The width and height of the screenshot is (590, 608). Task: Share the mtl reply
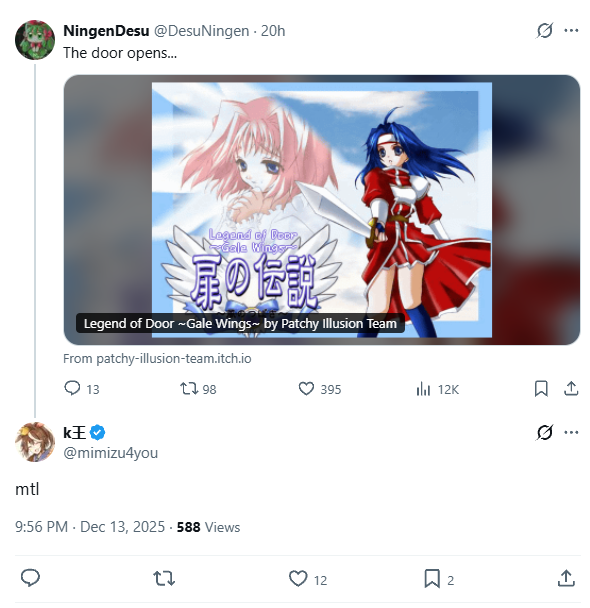566,578
